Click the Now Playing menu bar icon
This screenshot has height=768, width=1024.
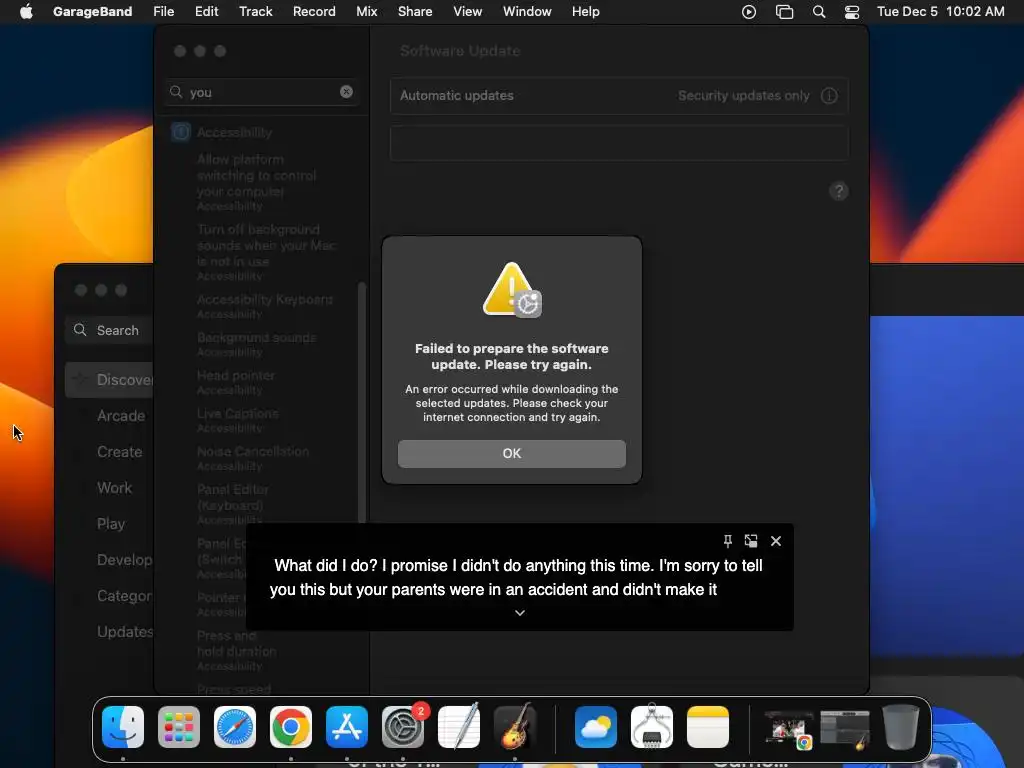coord(749,12)
